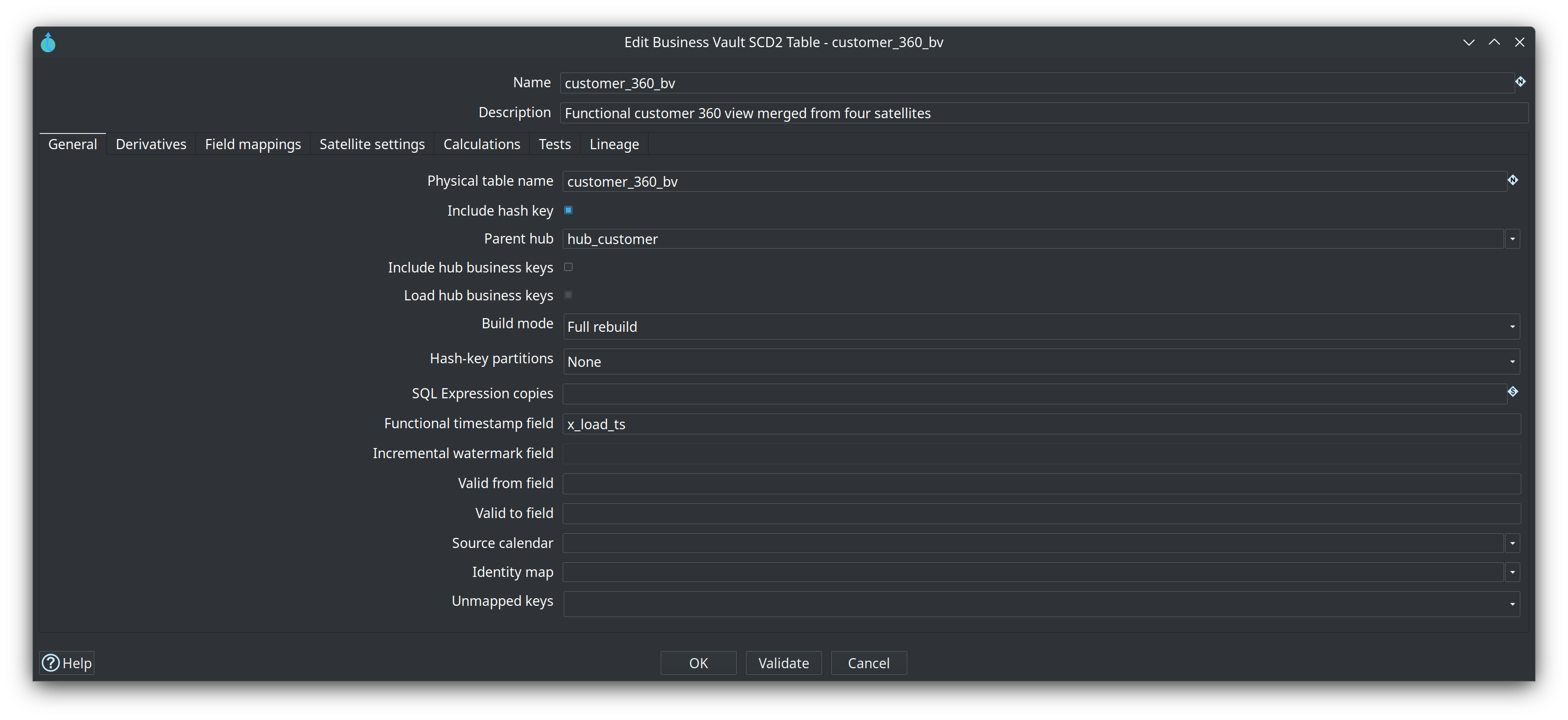Click the Validate button
Image resolution: width=1568 pixels, height=720 pixels.
(783, 663)
